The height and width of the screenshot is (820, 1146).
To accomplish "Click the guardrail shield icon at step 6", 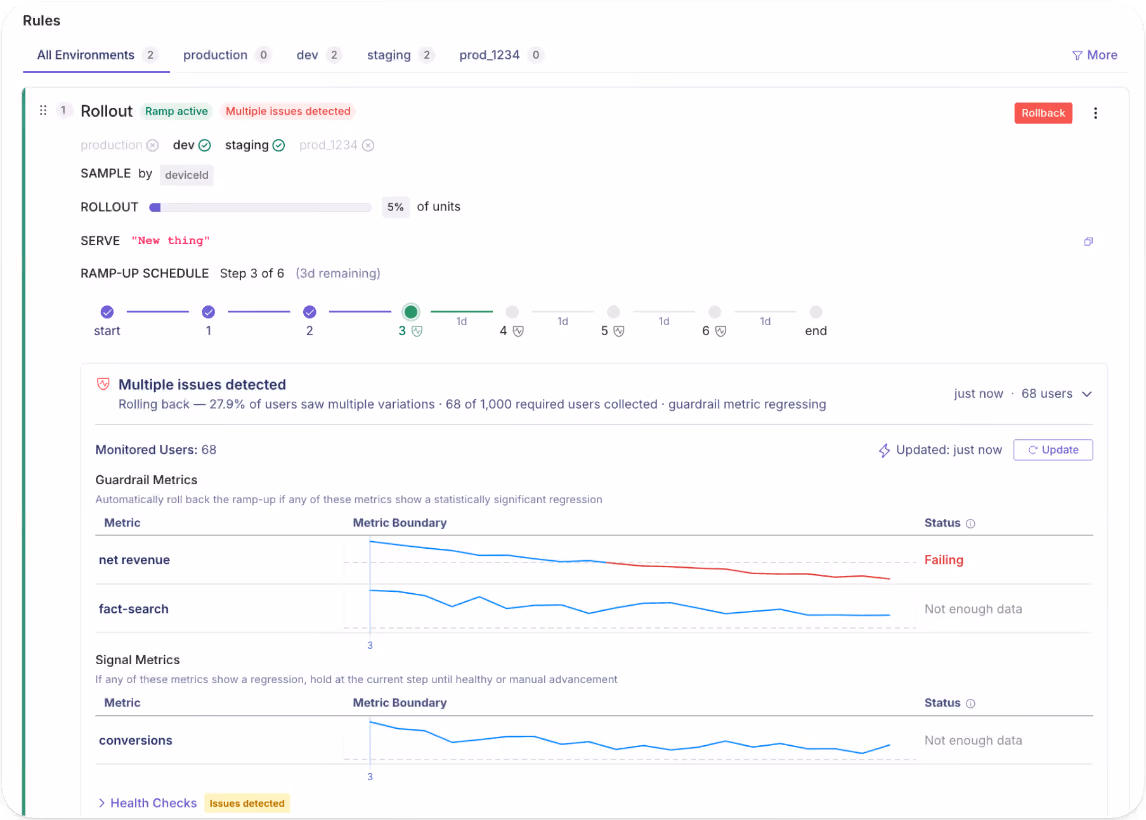I will pyautogui.click(x=721, y=331).
